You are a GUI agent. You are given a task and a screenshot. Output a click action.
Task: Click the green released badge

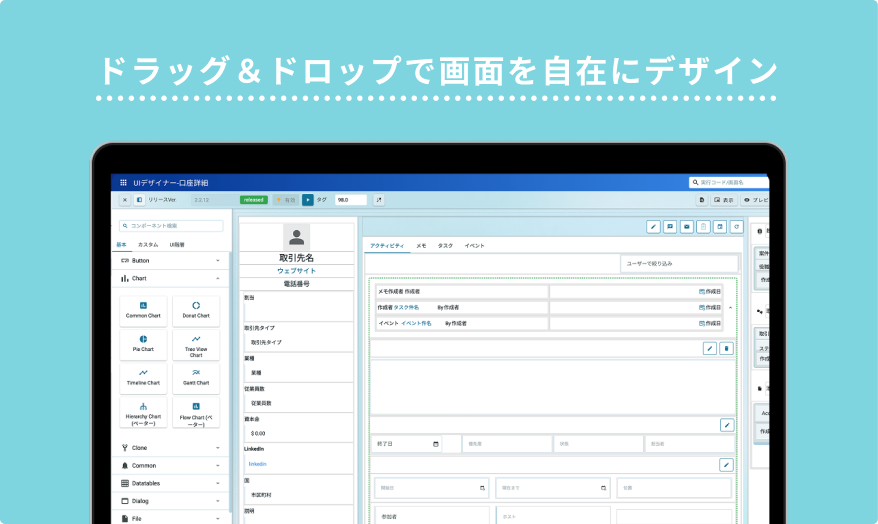(x=254, y=200)
